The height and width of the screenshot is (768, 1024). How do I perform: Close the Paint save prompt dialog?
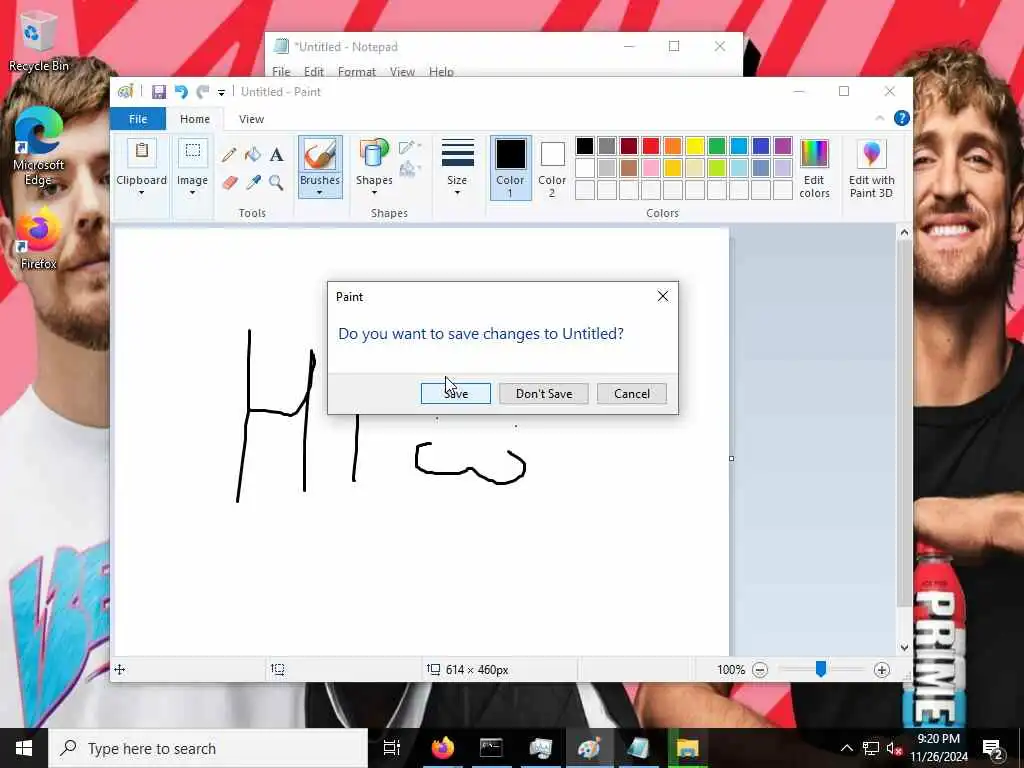(x=663, y=296)
